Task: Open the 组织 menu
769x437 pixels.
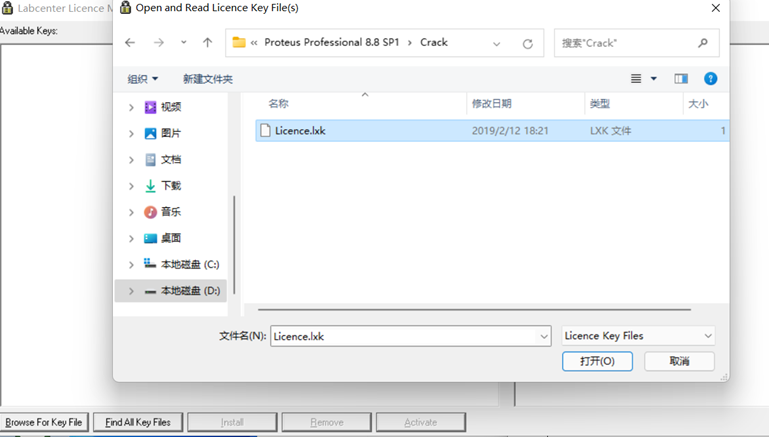Action: point(143,79)
